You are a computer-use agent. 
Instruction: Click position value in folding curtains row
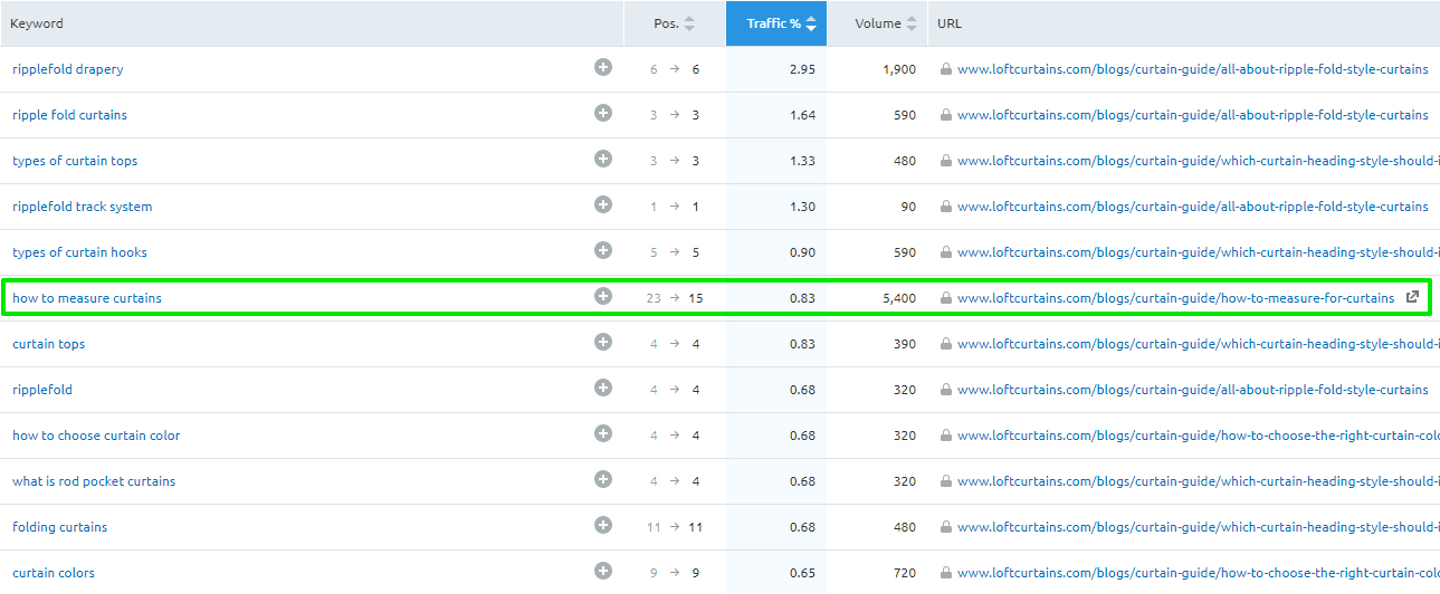click(x=674, y=527)
